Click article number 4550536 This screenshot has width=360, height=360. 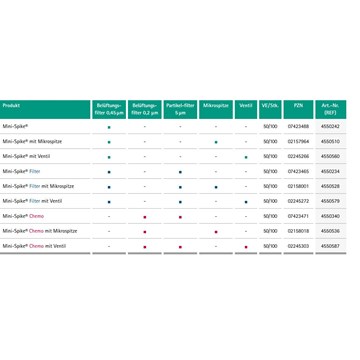click(330, 231)
